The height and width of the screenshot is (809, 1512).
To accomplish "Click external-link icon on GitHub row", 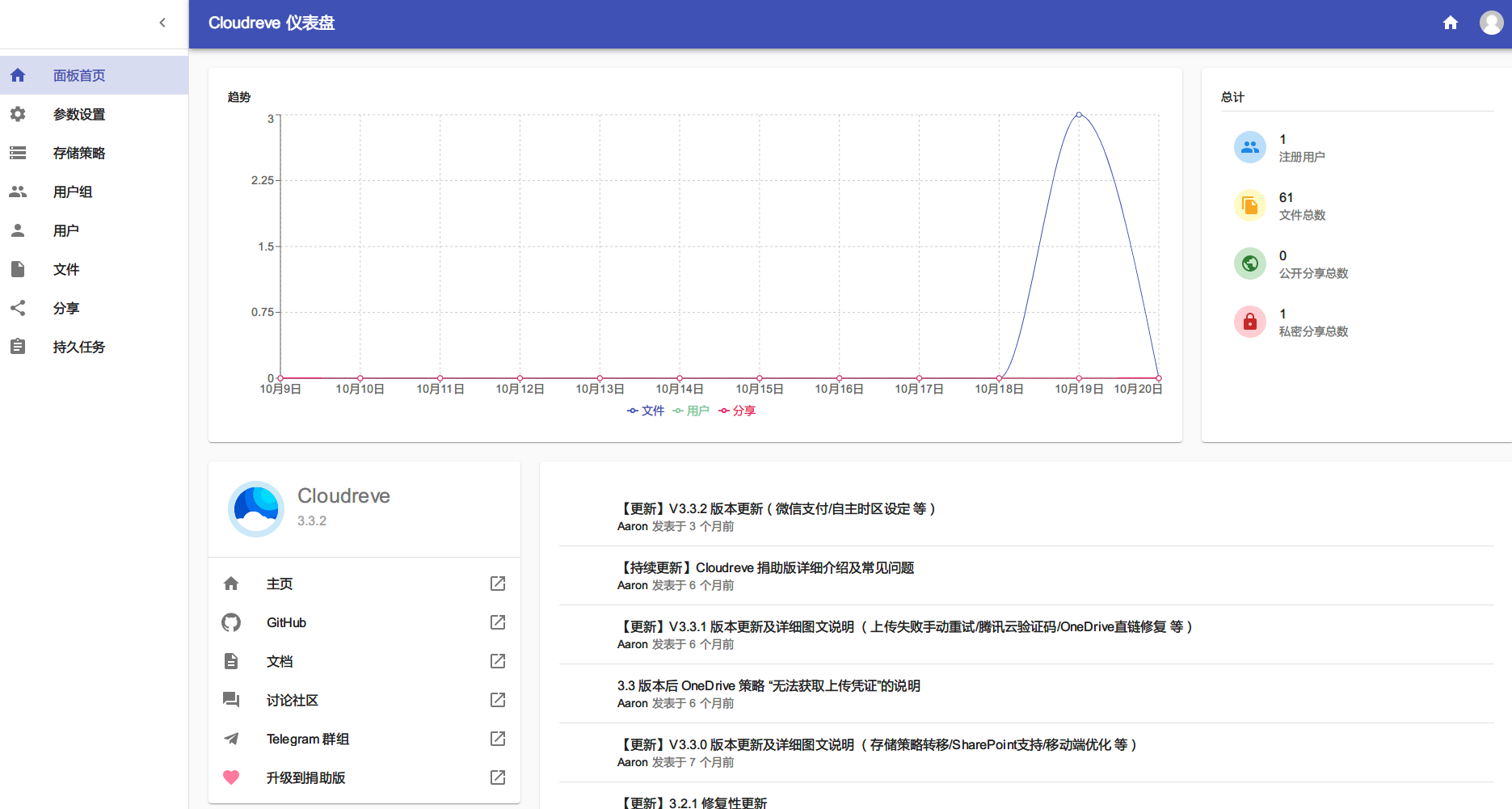I will [x=498, y=622].
